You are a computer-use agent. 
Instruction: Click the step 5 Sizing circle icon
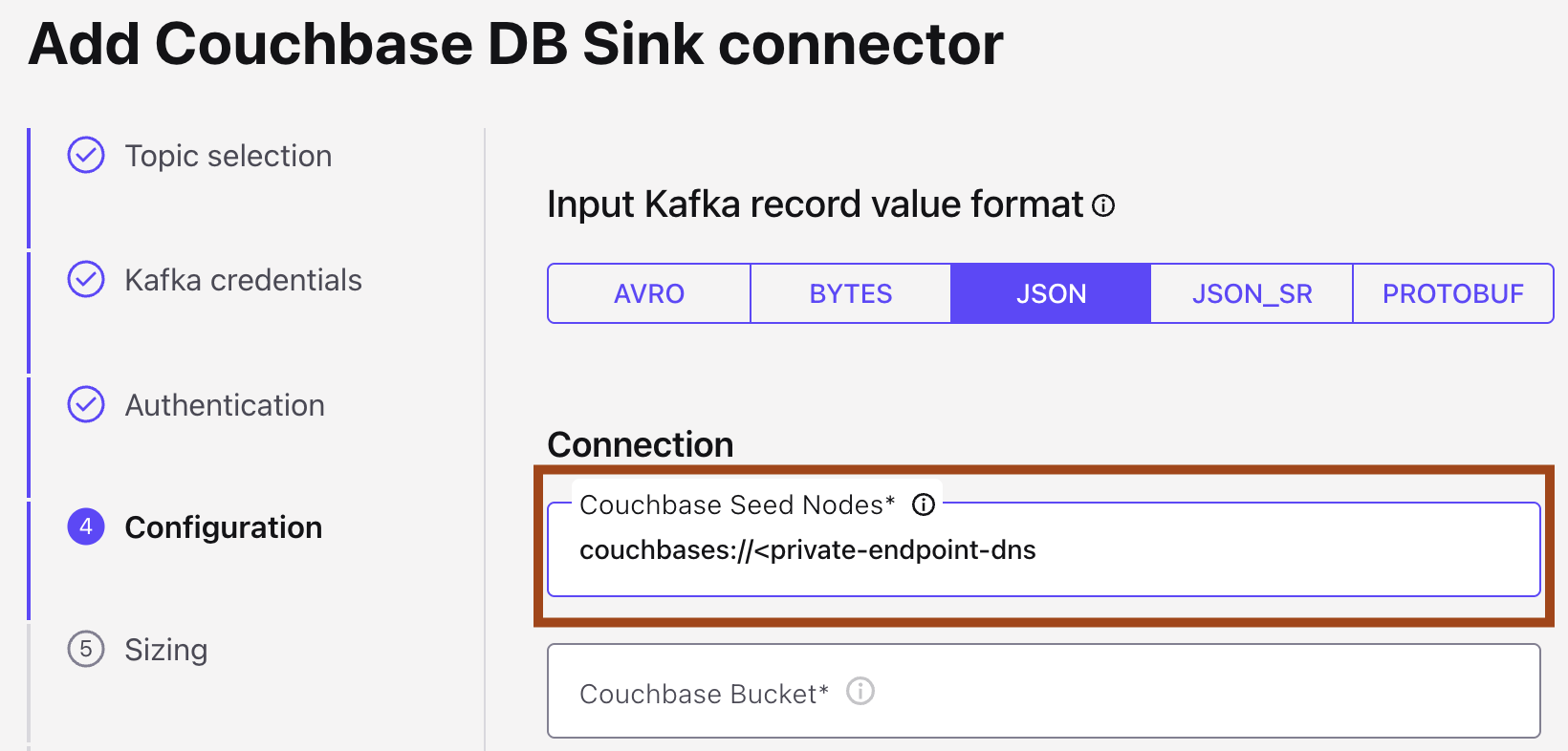[86, 649]
